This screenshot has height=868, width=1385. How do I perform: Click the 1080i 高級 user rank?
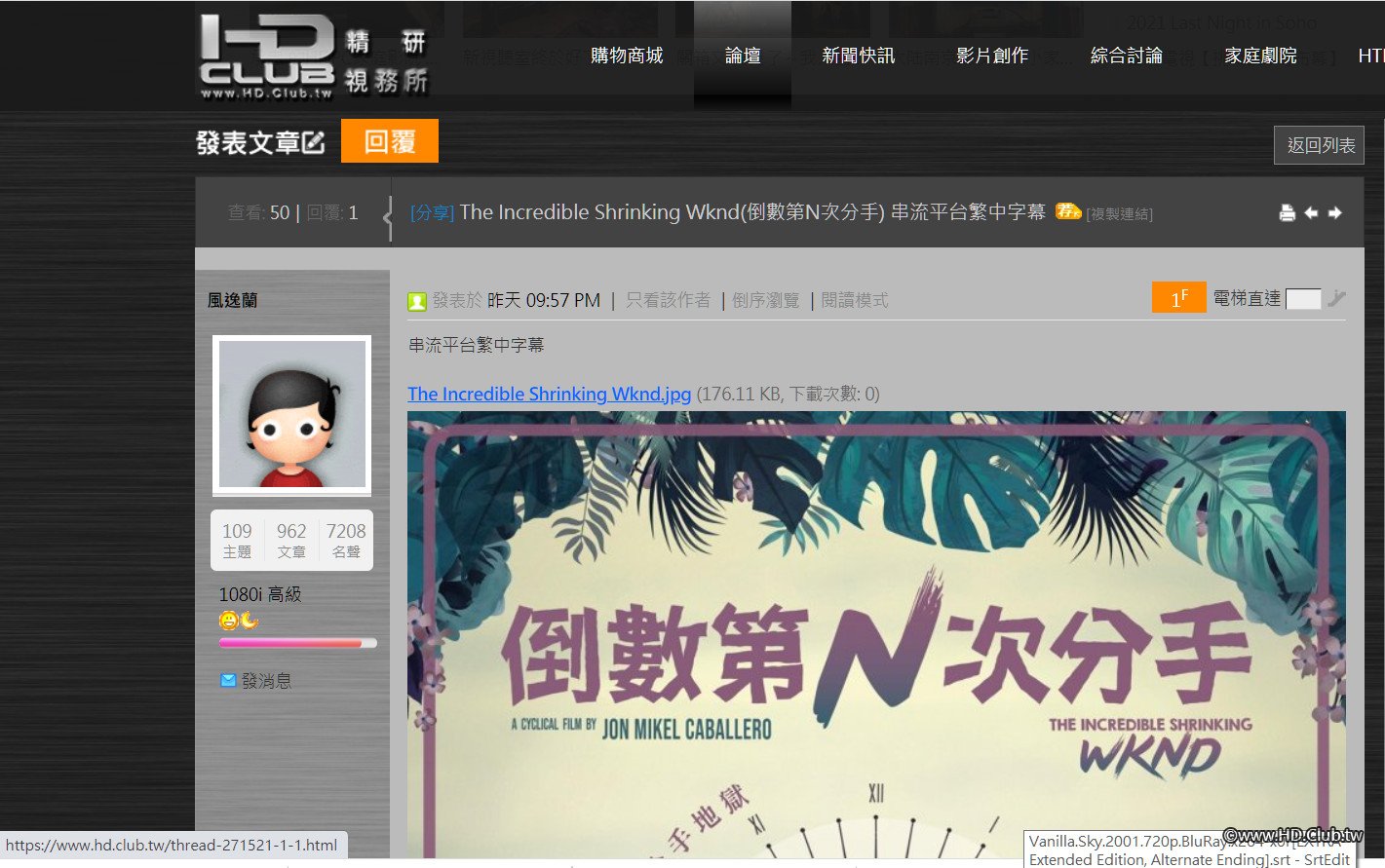pyautogui.click(x=260, y=594)
